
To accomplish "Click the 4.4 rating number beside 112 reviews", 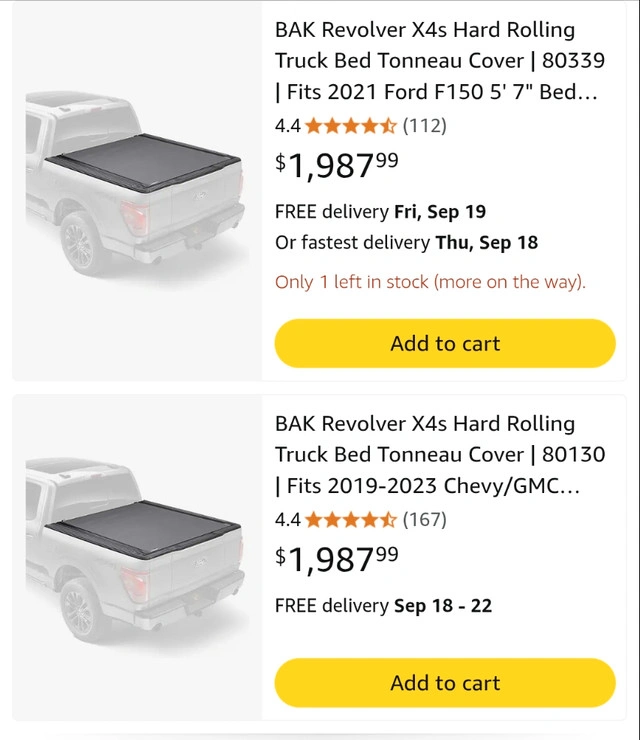I will (x=288, y=126).
